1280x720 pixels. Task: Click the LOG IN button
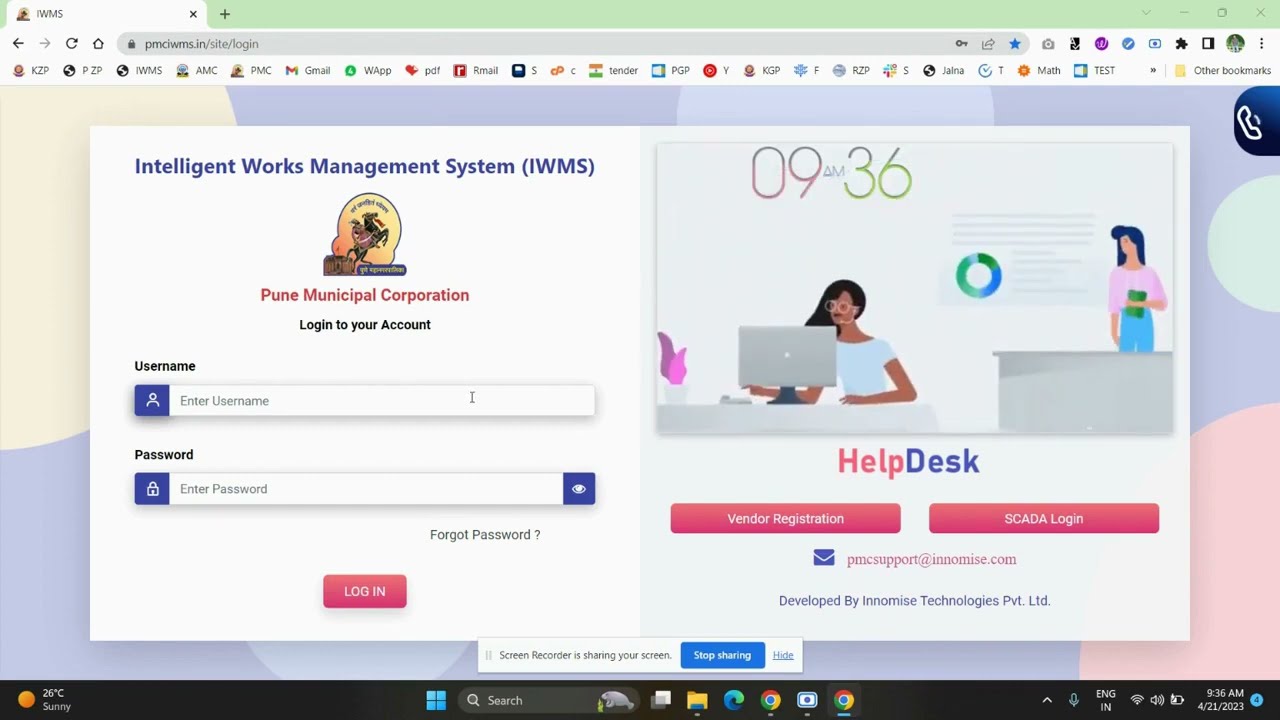point(365,591)
